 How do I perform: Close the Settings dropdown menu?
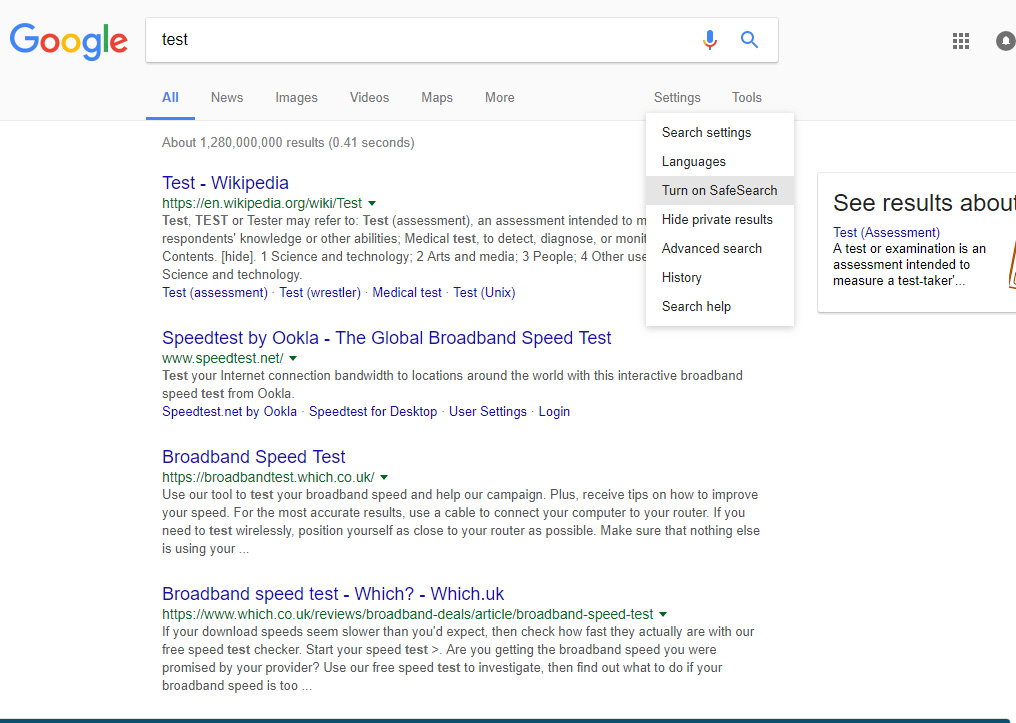[677, 98]
